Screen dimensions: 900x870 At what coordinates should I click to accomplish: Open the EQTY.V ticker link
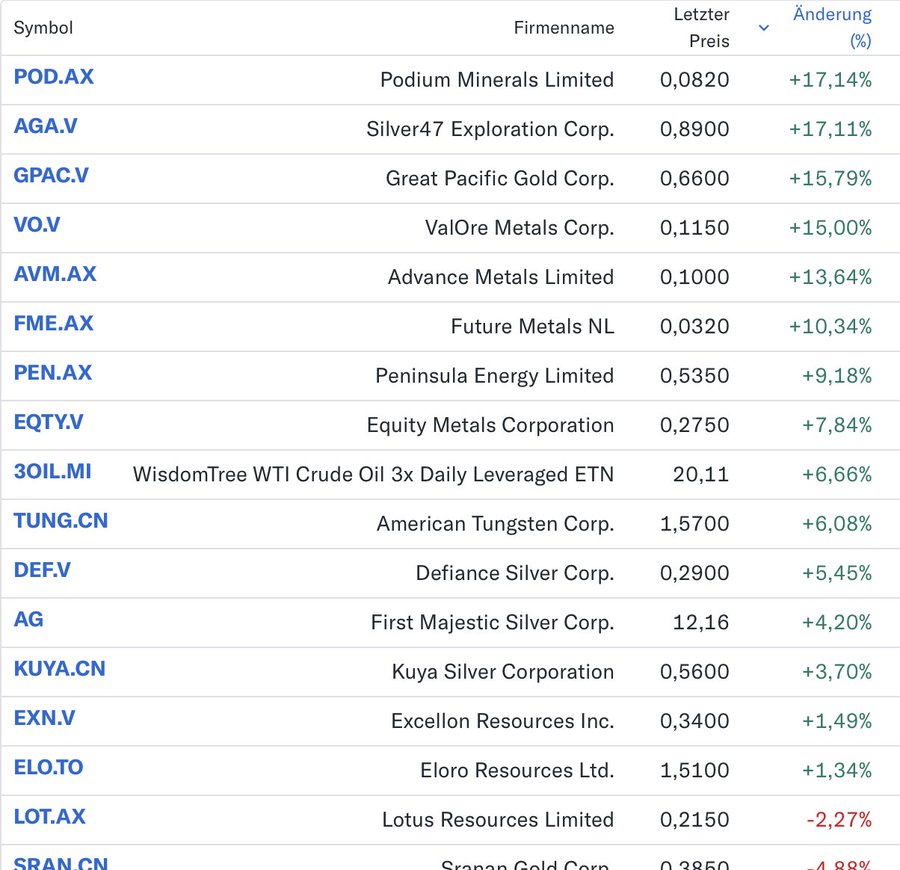tap(48, 422)
